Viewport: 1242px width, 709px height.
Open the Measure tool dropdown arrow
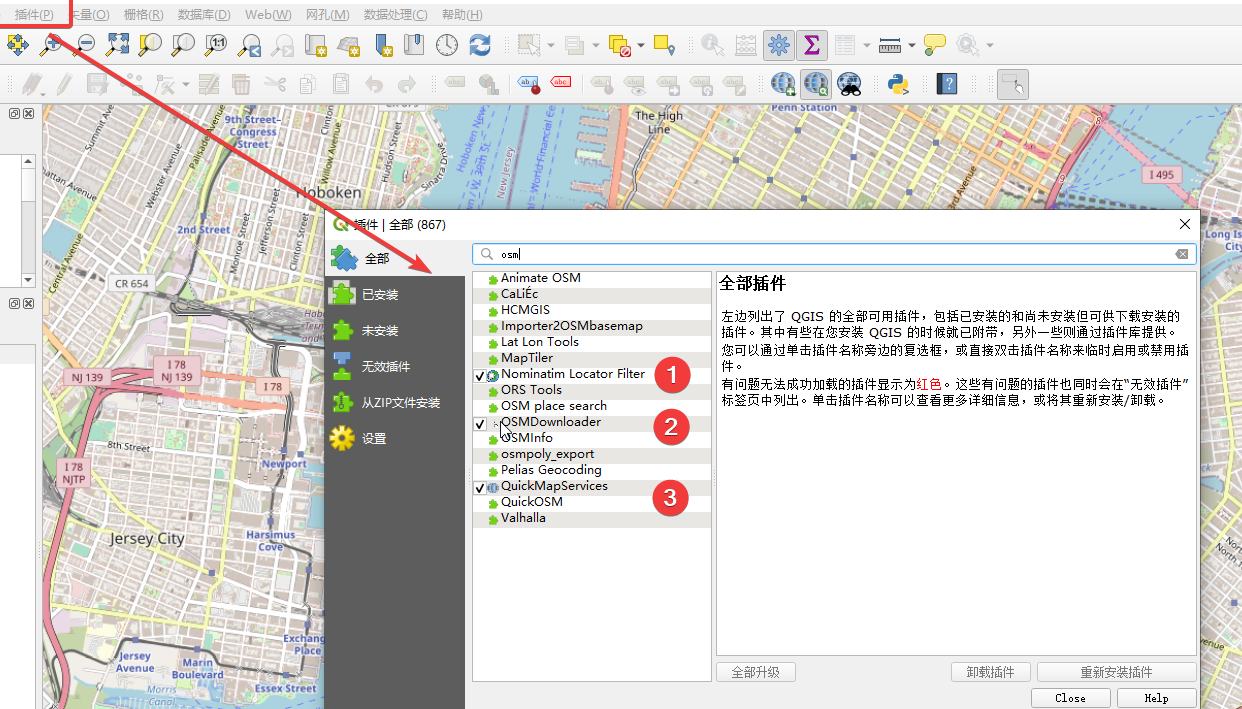pyautogui.click(x=911, y=44)
